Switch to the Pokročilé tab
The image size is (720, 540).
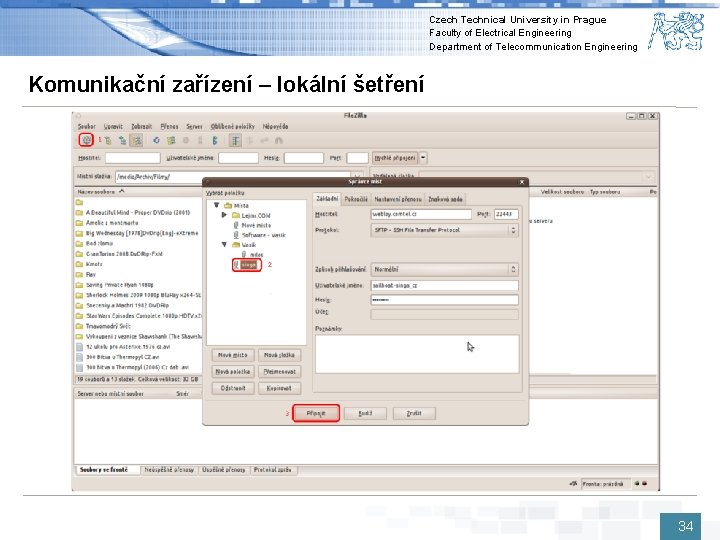pos(356,199)
